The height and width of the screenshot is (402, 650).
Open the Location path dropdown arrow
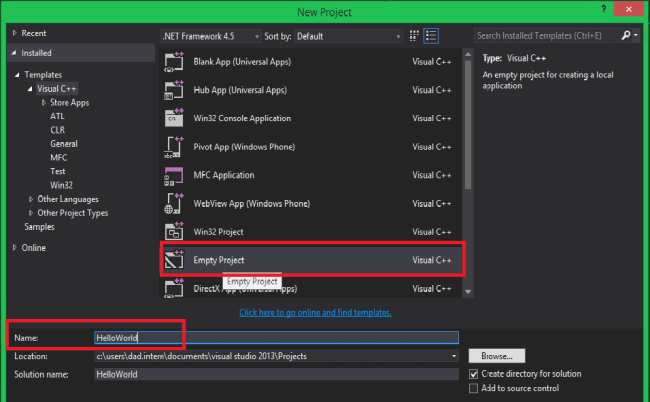pyautogui.click(x=454, y=356)
